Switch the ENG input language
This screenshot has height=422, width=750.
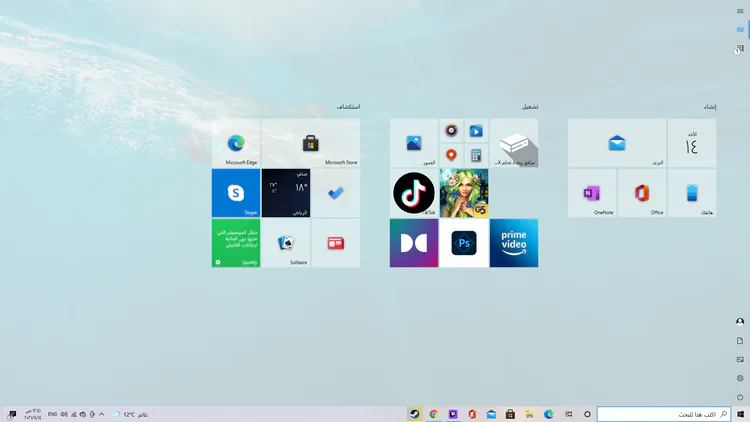(x=52, y=414)
